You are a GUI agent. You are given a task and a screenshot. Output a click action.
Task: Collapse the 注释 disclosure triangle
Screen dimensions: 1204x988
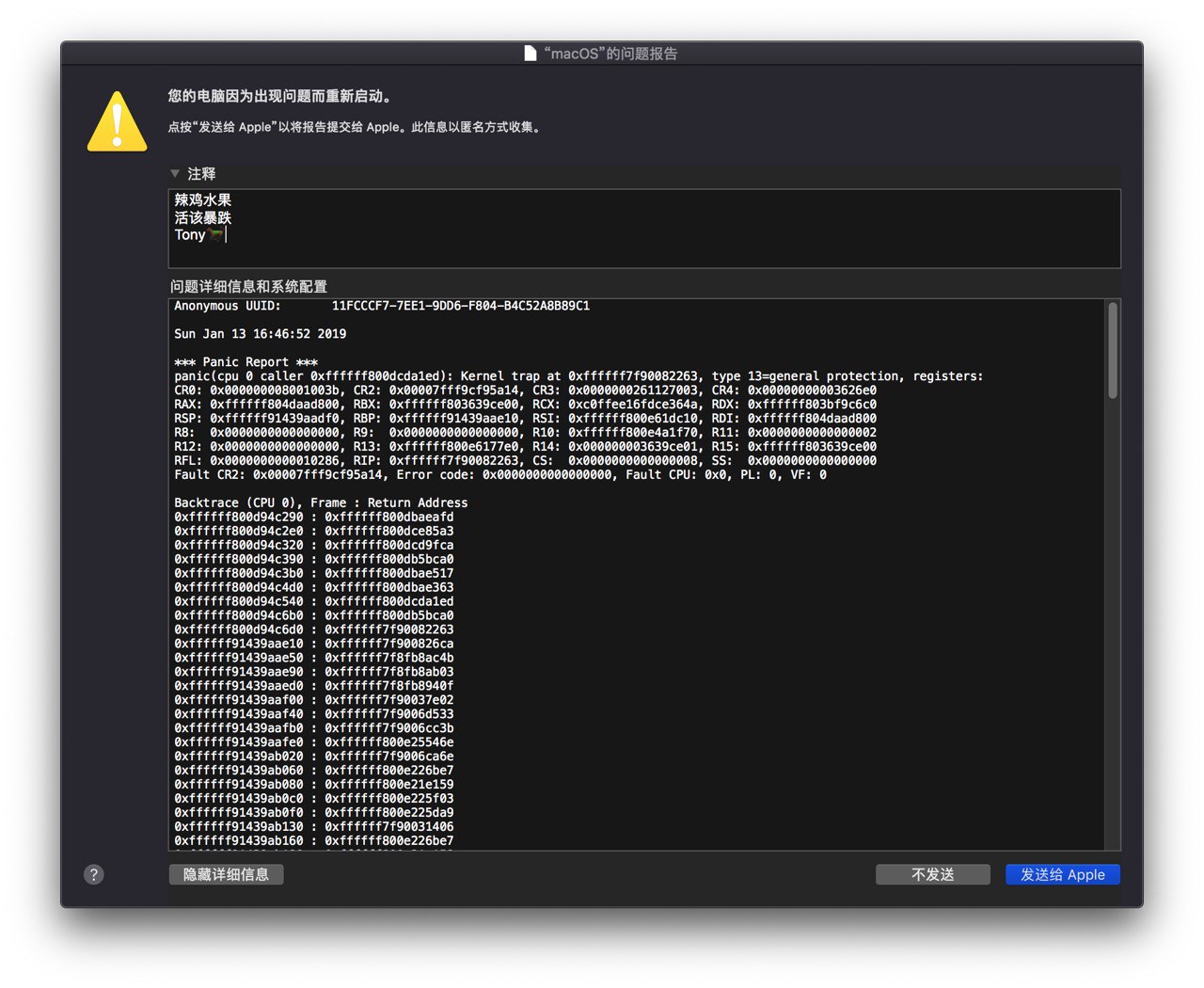pyautogui.click(x=175, y=174)
